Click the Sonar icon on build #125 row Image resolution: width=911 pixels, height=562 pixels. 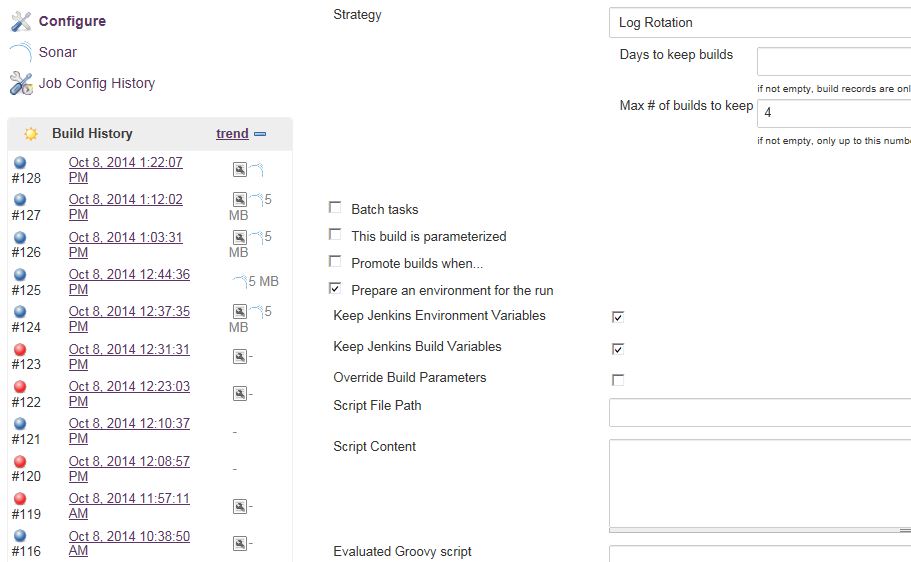(x=239, y=282)
